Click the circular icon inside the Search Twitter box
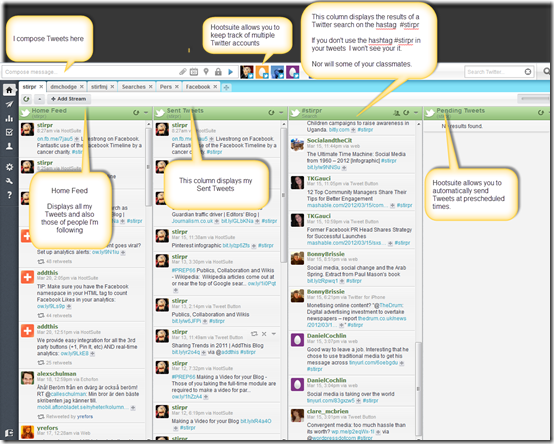 pos(528,72)
